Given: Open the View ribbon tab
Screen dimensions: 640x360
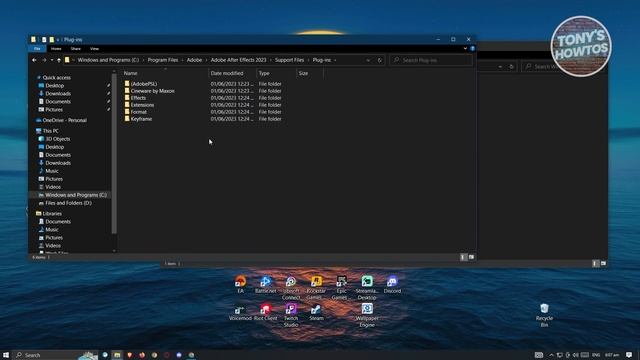Looking at the screenshot, I should tap(94, 49).
